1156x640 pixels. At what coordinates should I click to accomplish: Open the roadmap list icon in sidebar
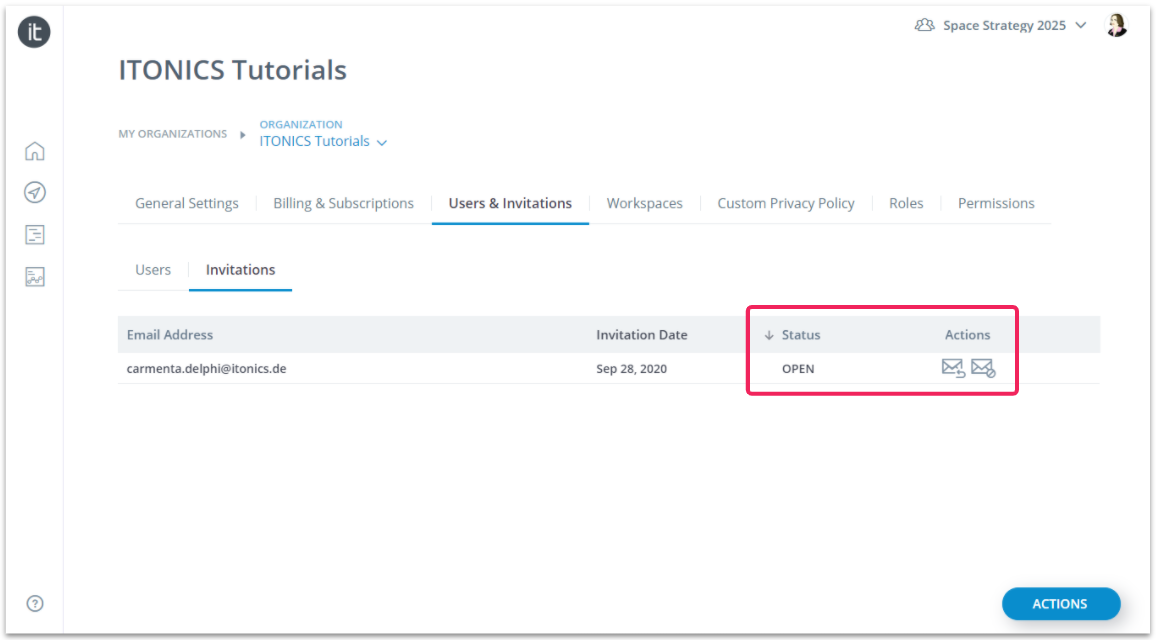click(35, 234)
